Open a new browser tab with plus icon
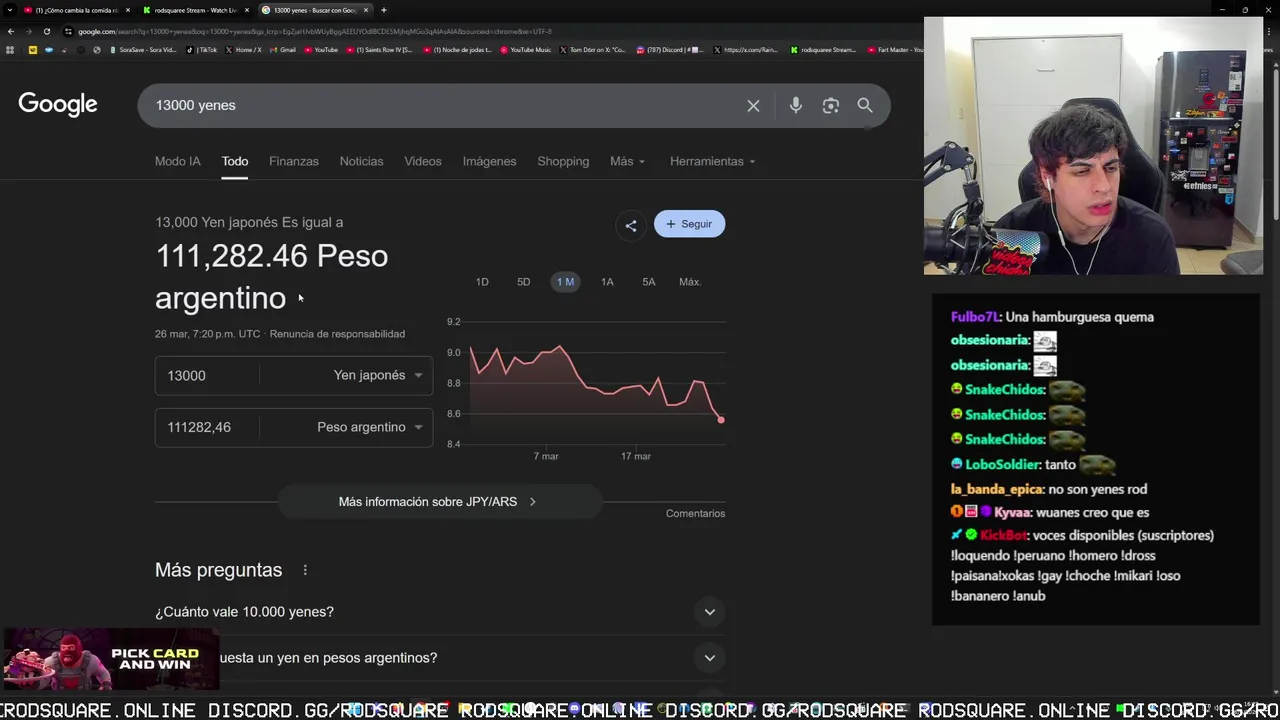1280x720 pixels. (384, 10)
